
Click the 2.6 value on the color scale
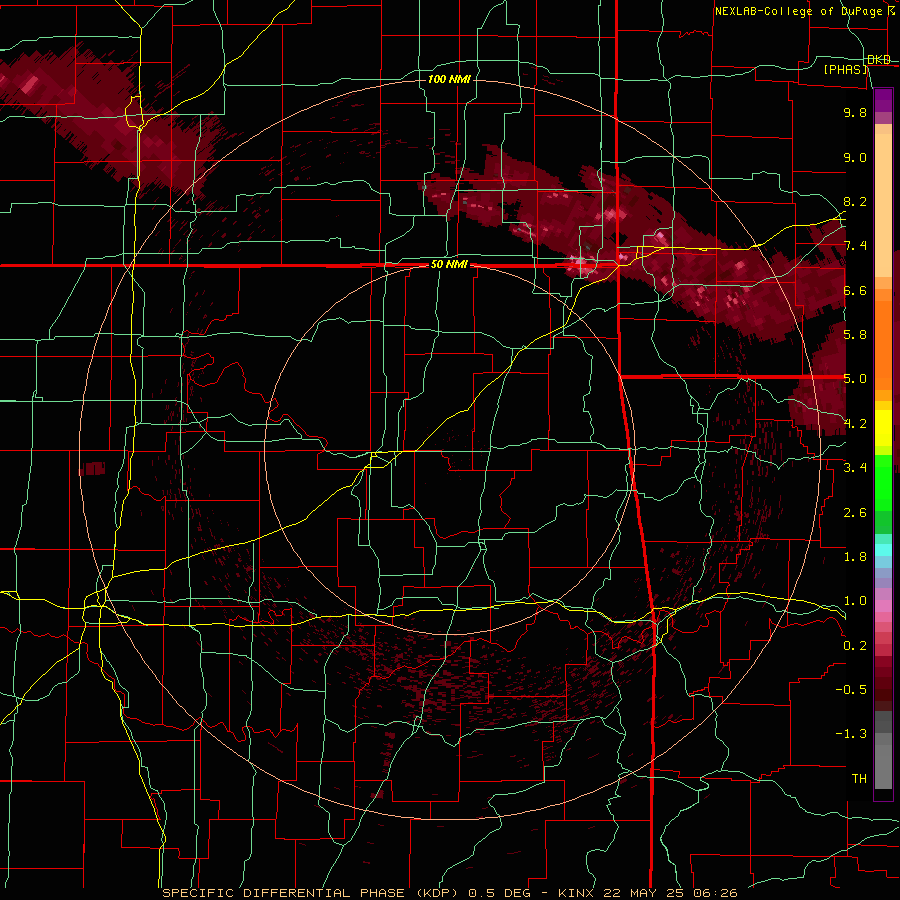(x=855, y=513)
